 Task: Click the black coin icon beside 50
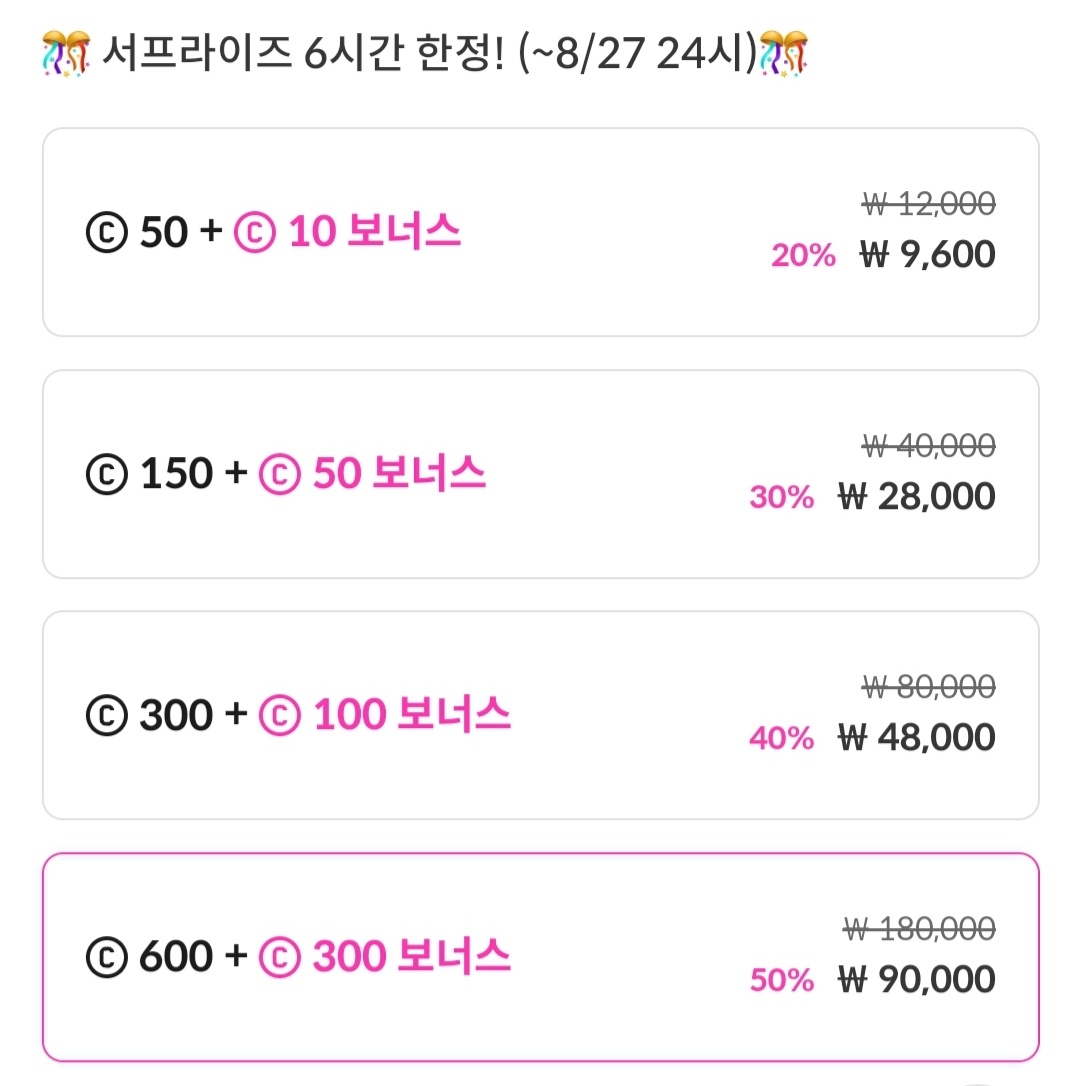(107, 232)
